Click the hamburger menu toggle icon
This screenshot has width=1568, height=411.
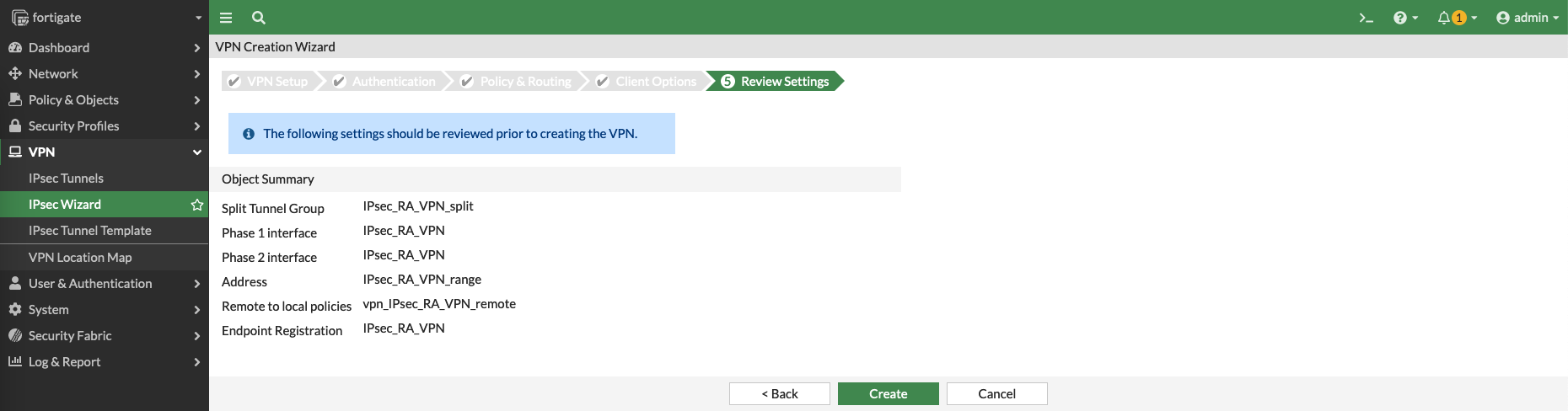pyautogui.click(x=226, y=18)
